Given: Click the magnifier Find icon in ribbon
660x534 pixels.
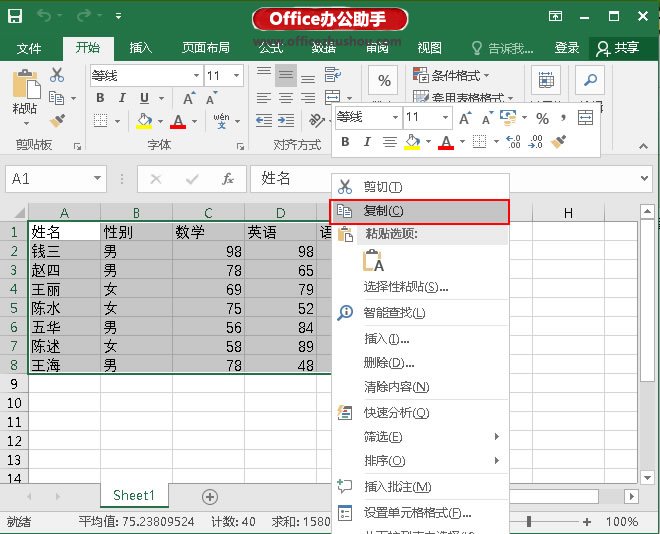Looking at the screenshot, I should [590, 80].
